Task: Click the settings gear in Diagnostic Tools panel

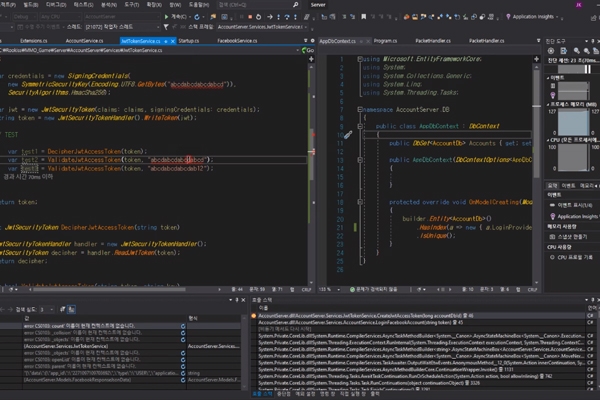Action: click(551, 51)
